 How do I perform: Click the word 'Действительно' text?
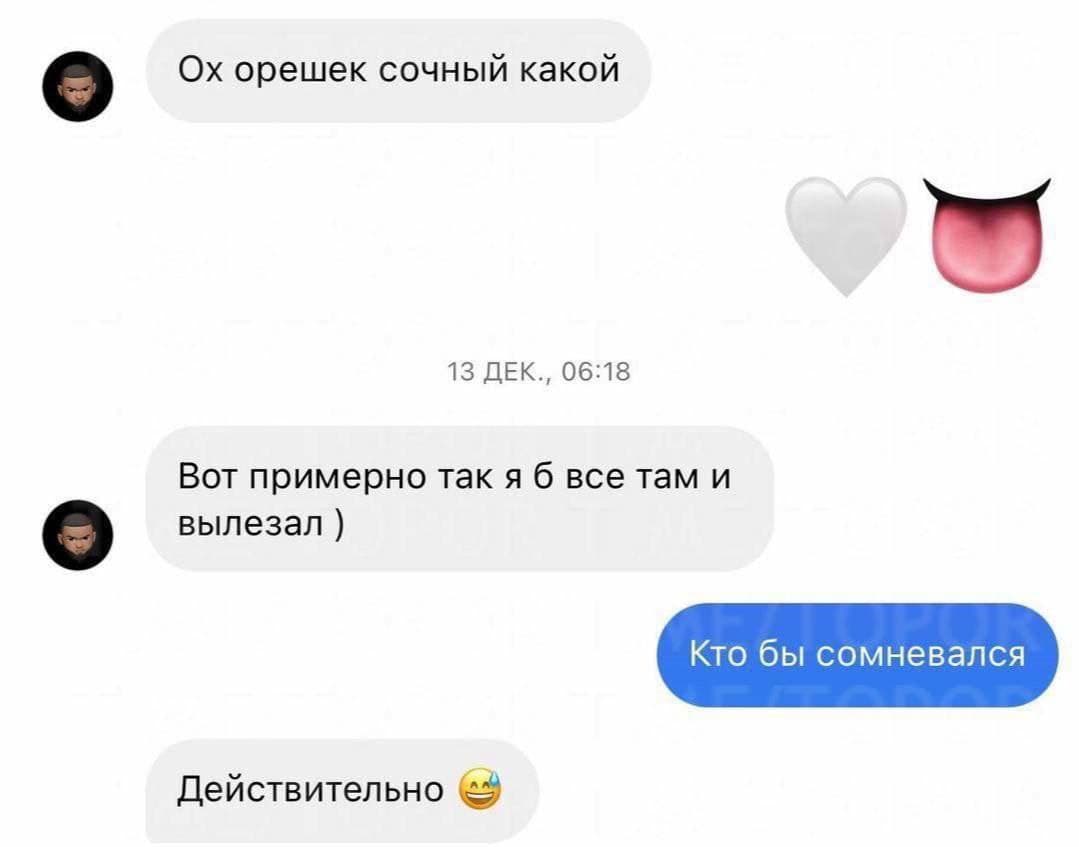311,790
